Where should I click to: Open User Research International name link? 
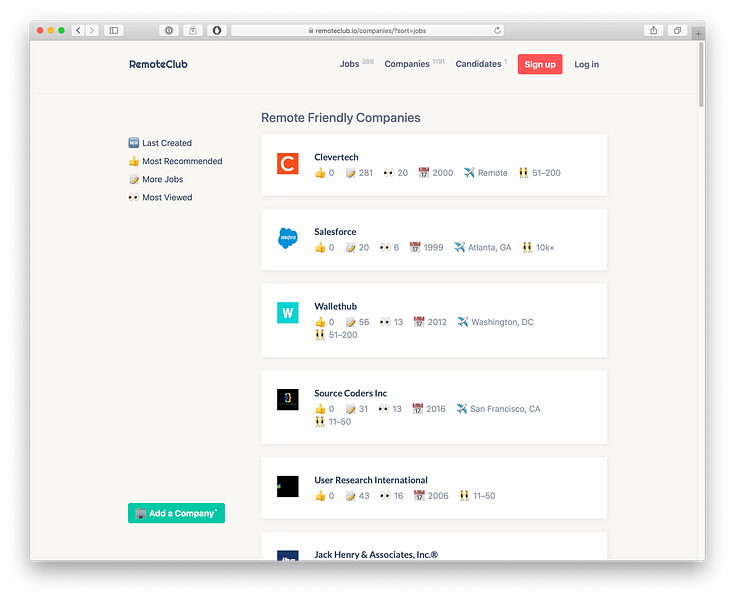[371, 480]
